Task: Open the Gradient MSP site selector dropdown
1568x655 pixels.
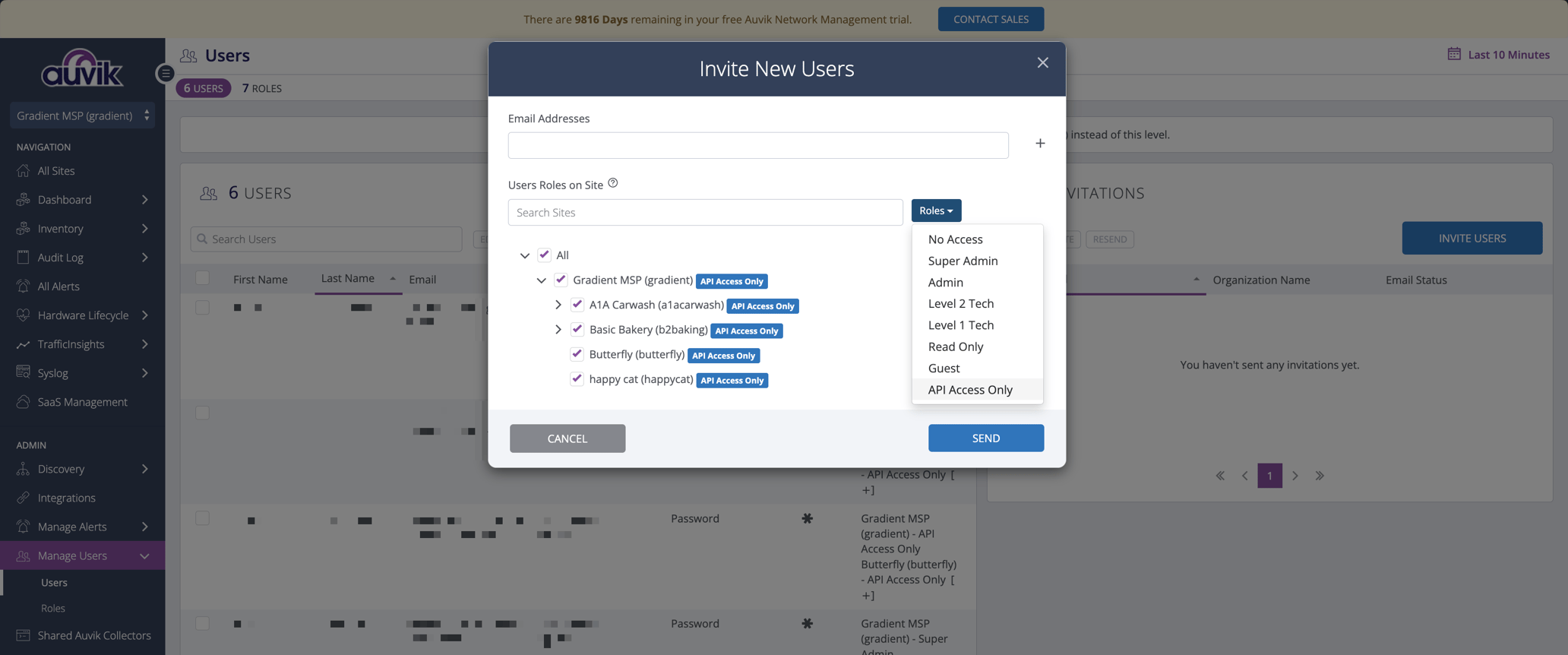Action: (x=82, y=115)
